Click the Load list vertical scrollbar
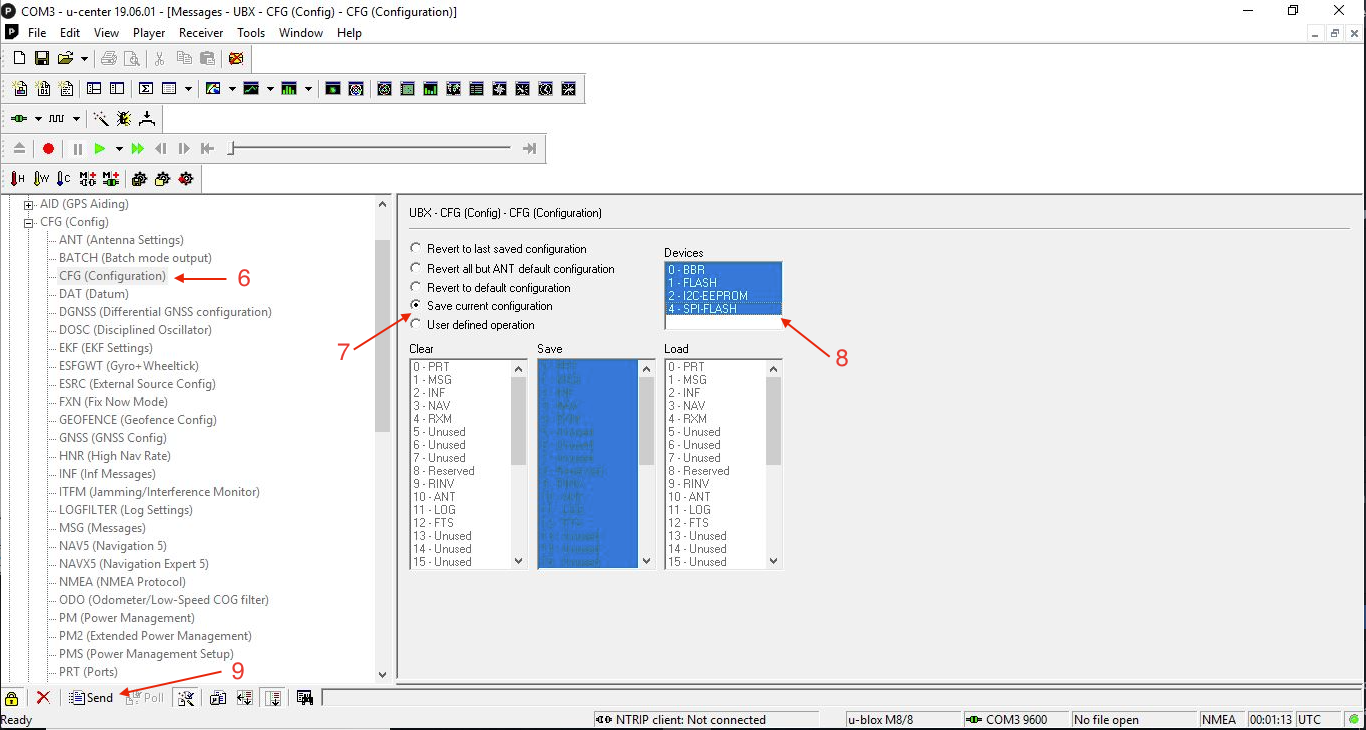Screen dimensions: 1366x730 774,464
